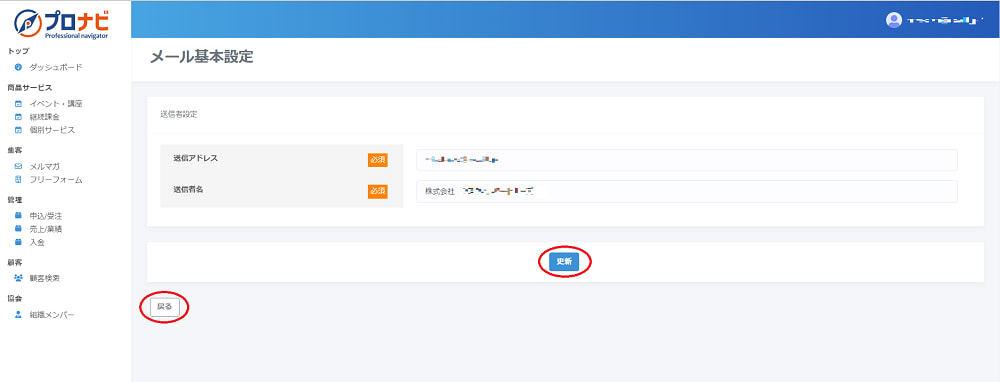This screenshot has height=382, width=1000.
Task: Click the calendar icon beside イベント・講座
Action: (x=18, y=103)
